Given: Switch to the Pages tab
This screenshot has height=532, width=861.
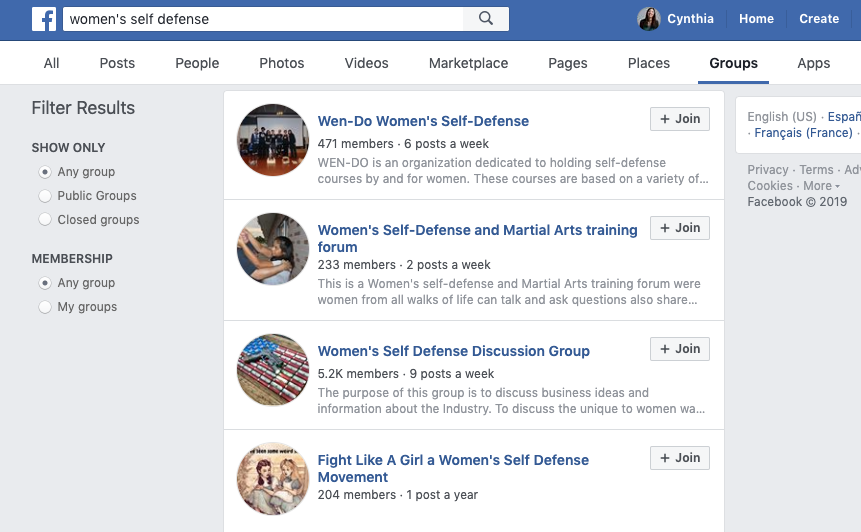Looking at the screenshot, I should 568,63.
